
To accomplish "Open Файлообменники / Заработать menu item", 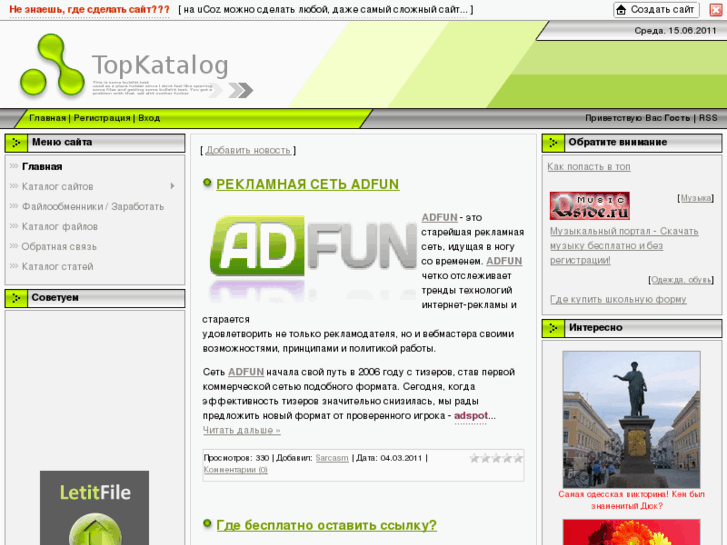I will 93,206.
